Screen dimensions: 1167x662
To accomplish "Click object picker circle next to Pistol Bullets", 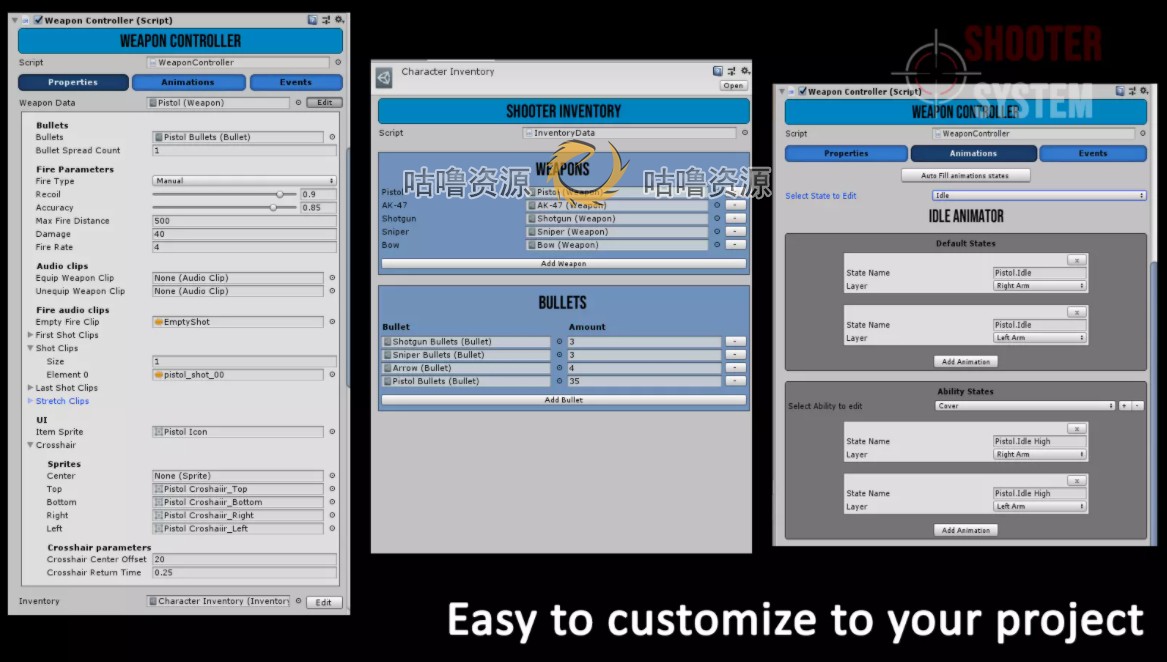I will point(332,137).
